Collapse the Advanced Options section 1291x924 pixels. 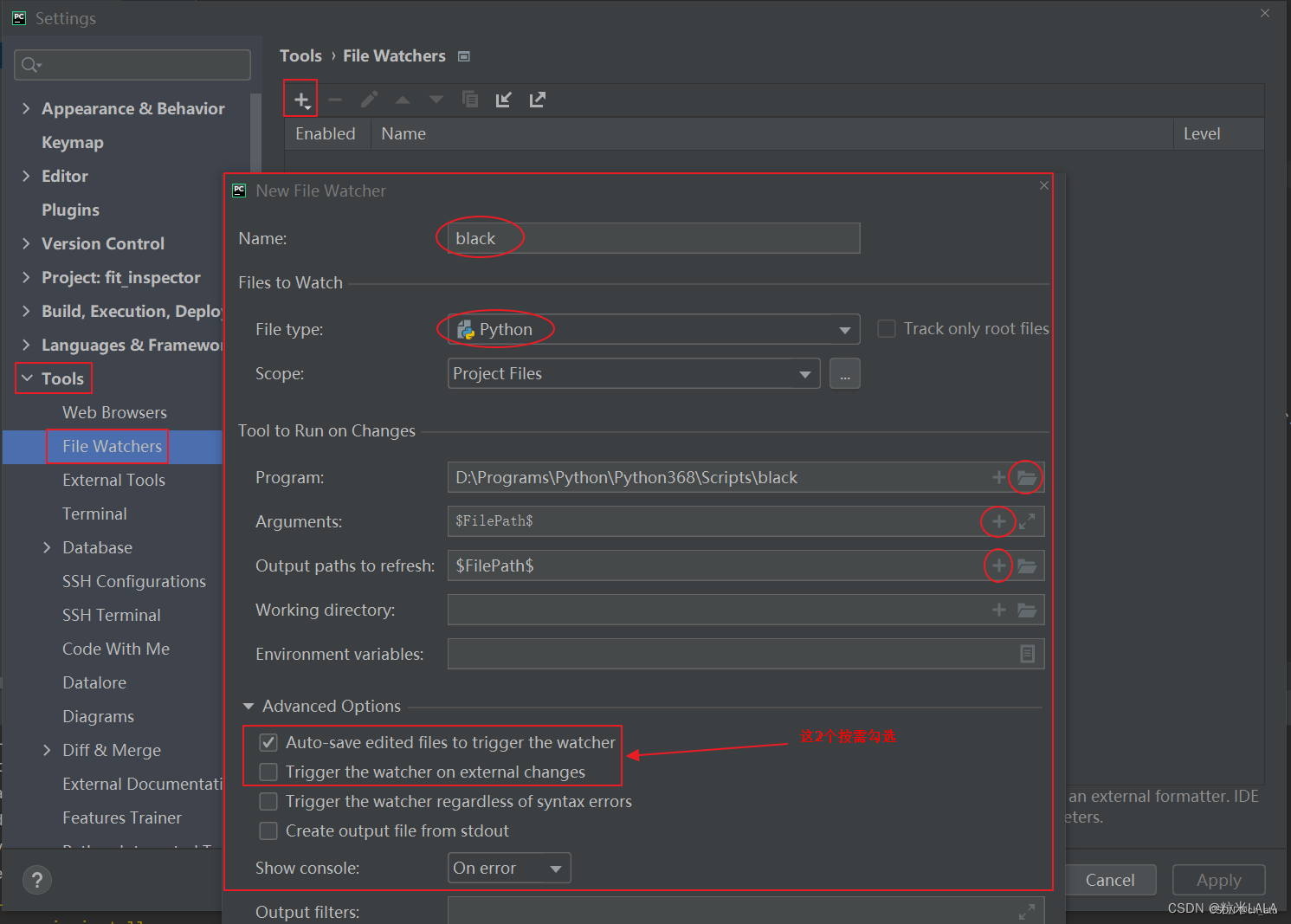[x=249, y=706]
